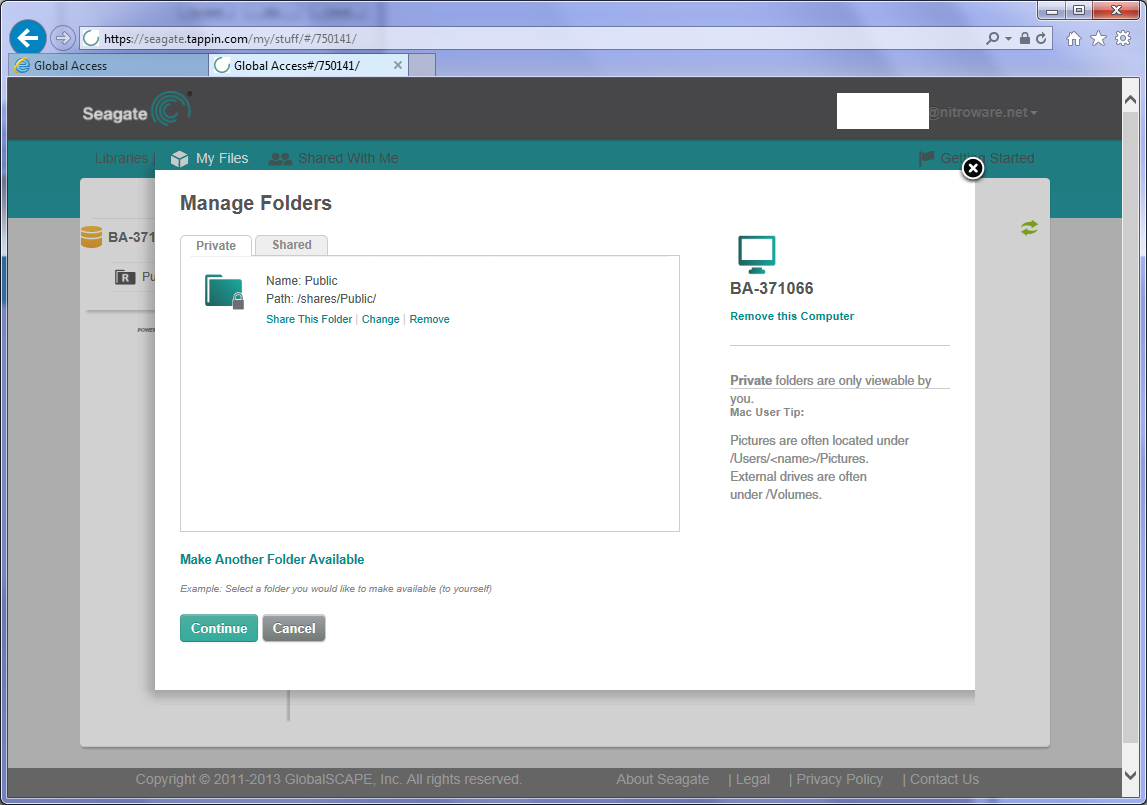Viewport: 1147px width, 805px height.
Task: Click the Manage Folders heading
Action: [256, 203]
